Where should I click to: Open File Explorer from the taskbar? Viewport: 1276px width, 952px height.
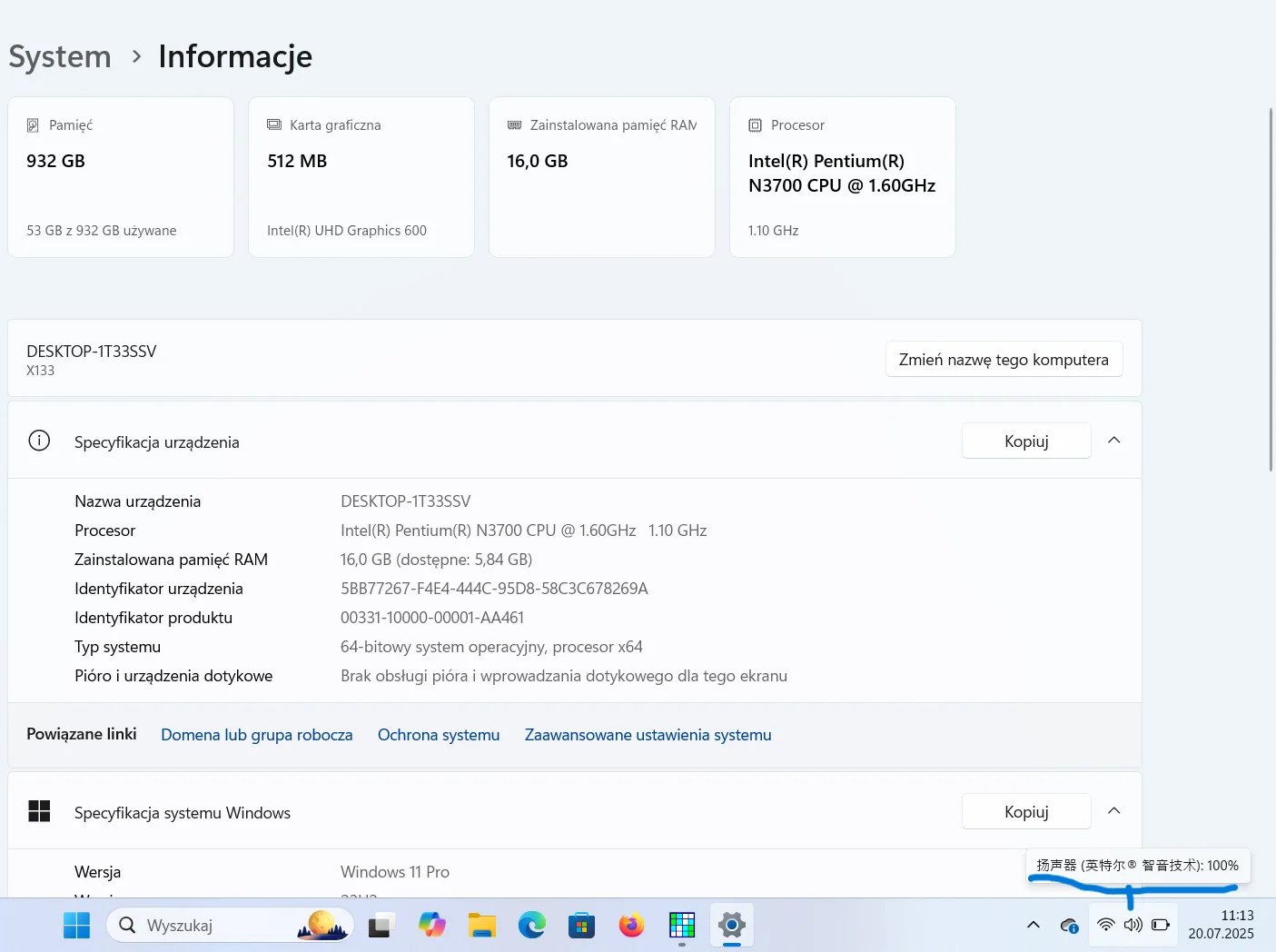[x=482, y=926]
